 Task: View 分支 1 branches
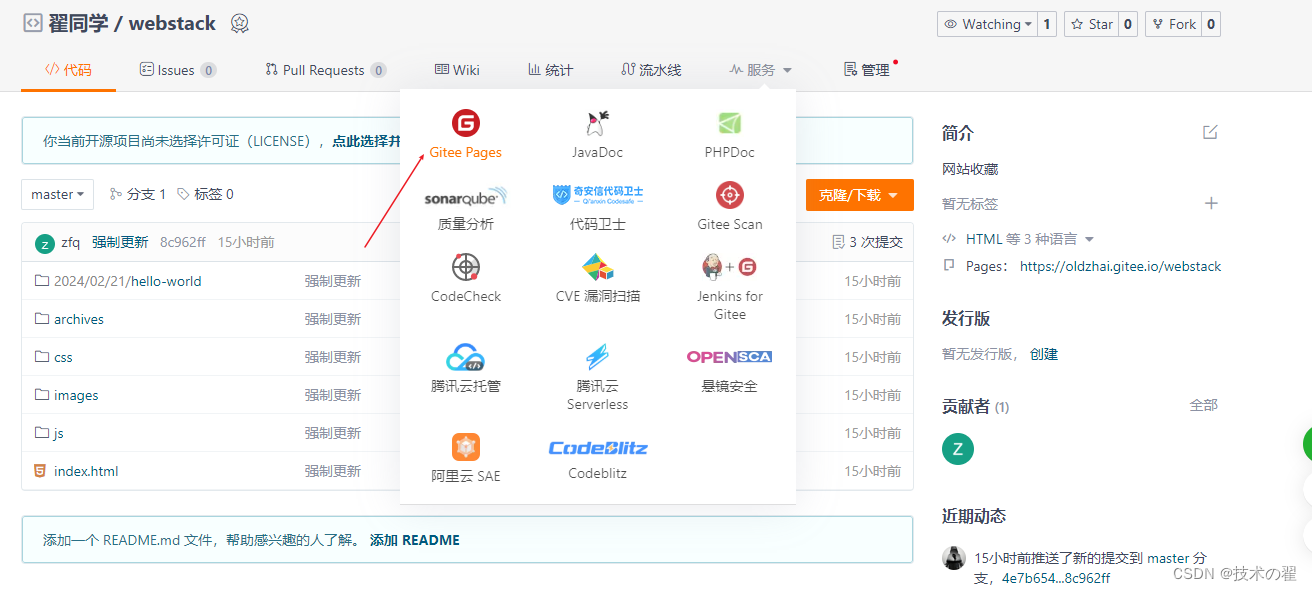tap(138, 194)
